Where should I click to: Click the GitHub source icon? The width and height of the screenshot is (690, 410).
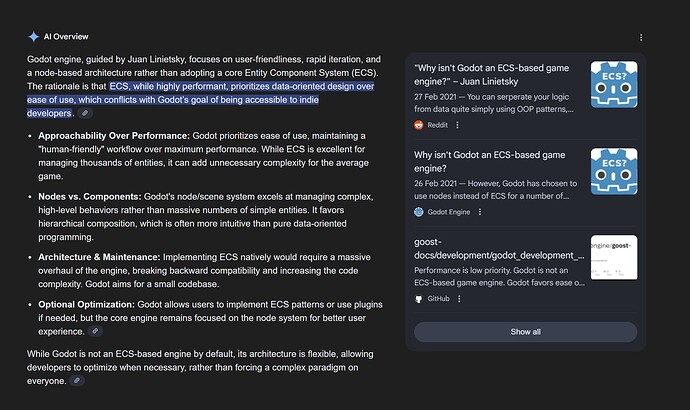[x=418, y=299]
